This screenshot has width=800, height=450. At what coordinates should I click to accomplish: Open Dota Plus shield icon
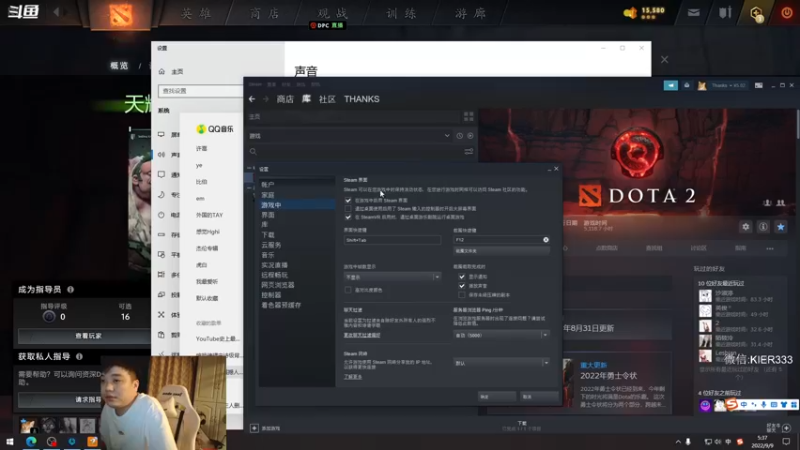pyautogui.click(x=757, y=13)
